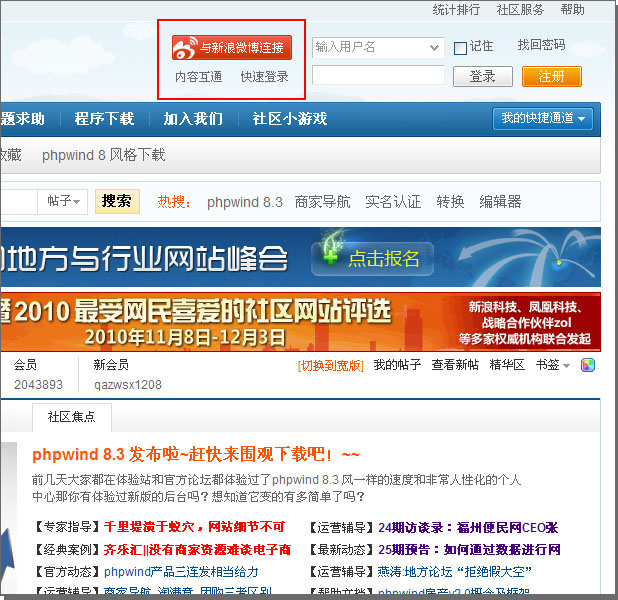Open 社区服务 in the top bar

(520, 9)
